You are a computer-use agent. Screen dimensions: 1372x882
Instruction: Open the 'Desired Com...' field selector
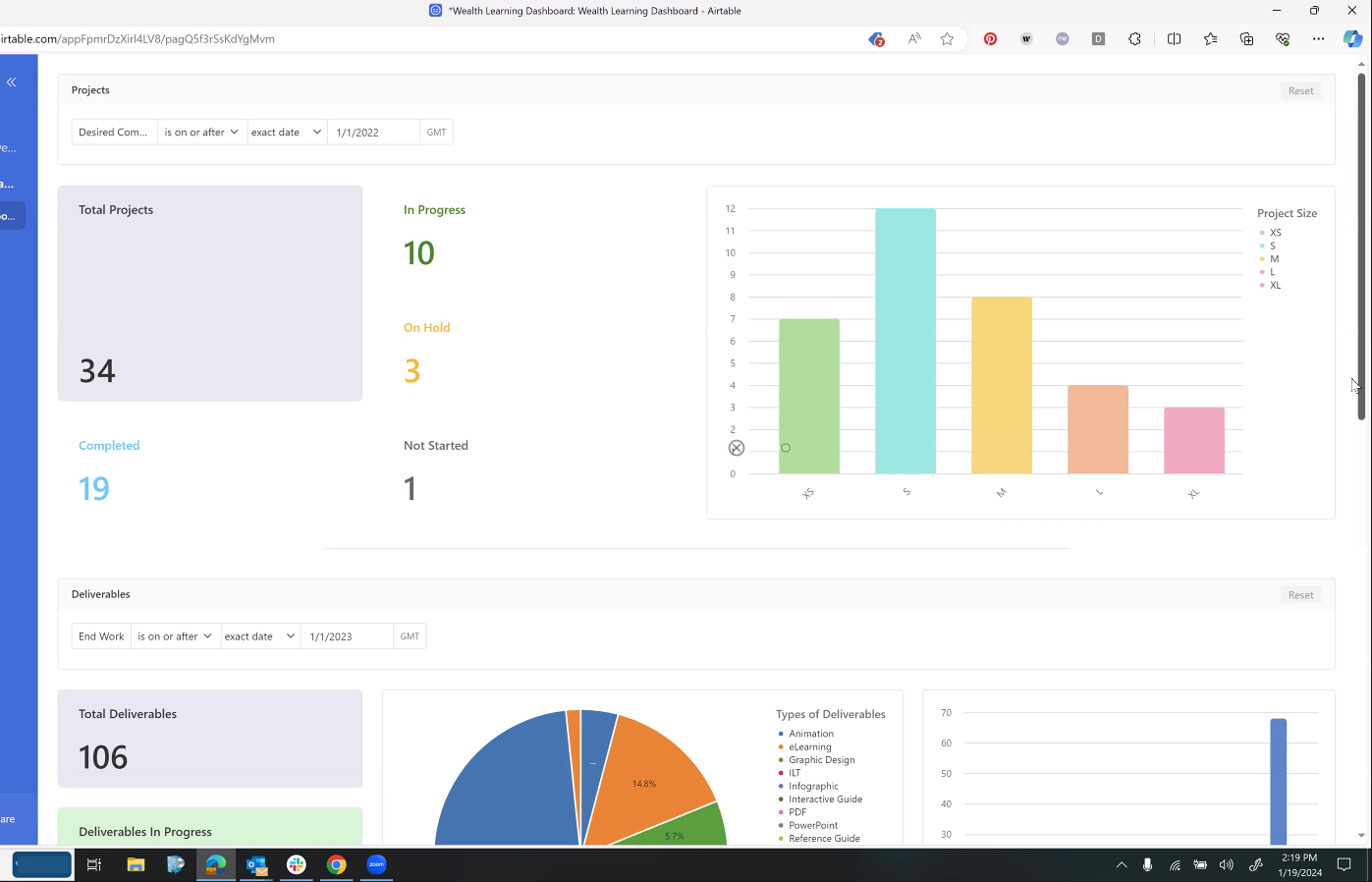click(114, 132)
